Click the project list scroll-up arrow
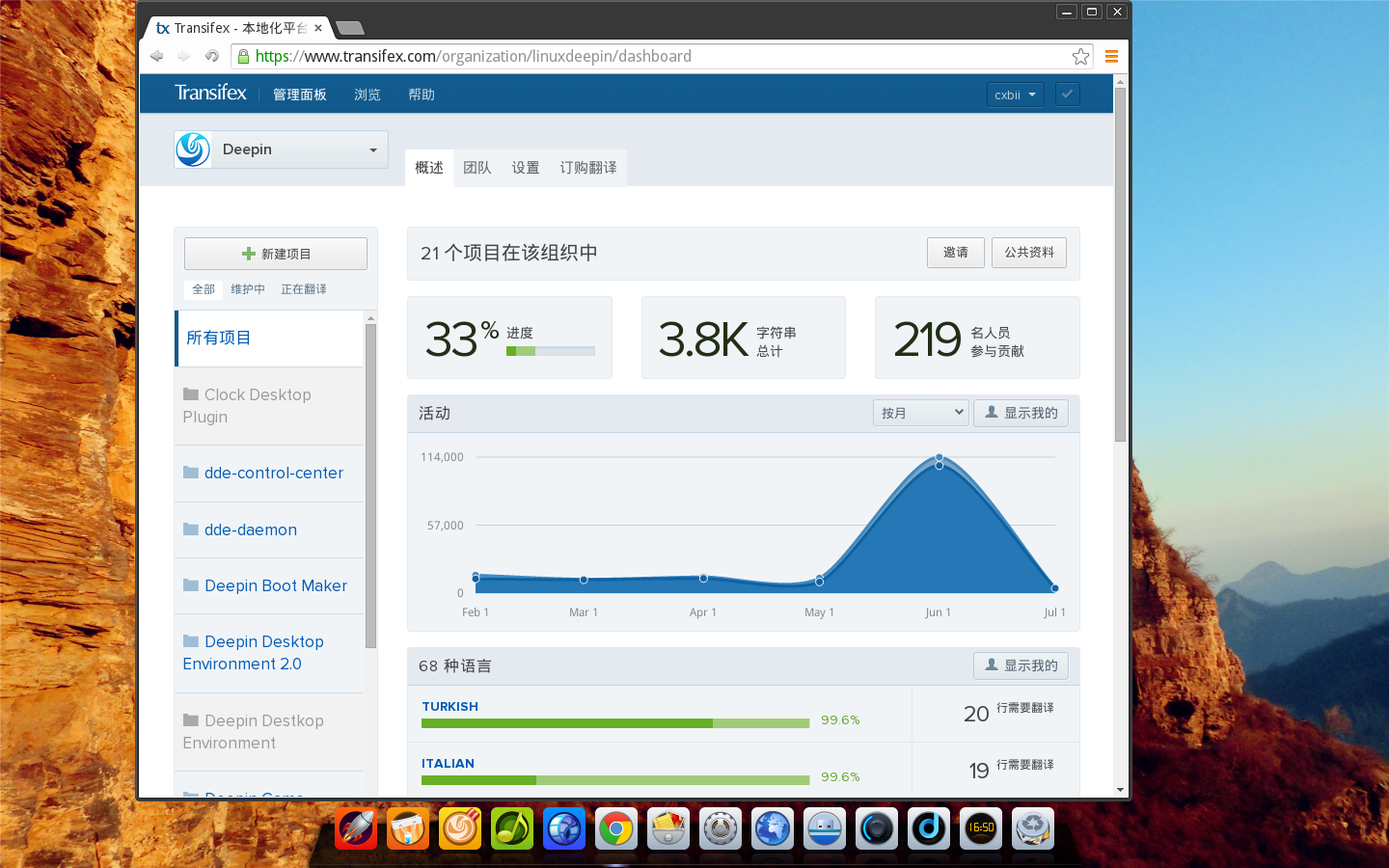The height and width of the screenshot is (868, 1389). point(370,317)
